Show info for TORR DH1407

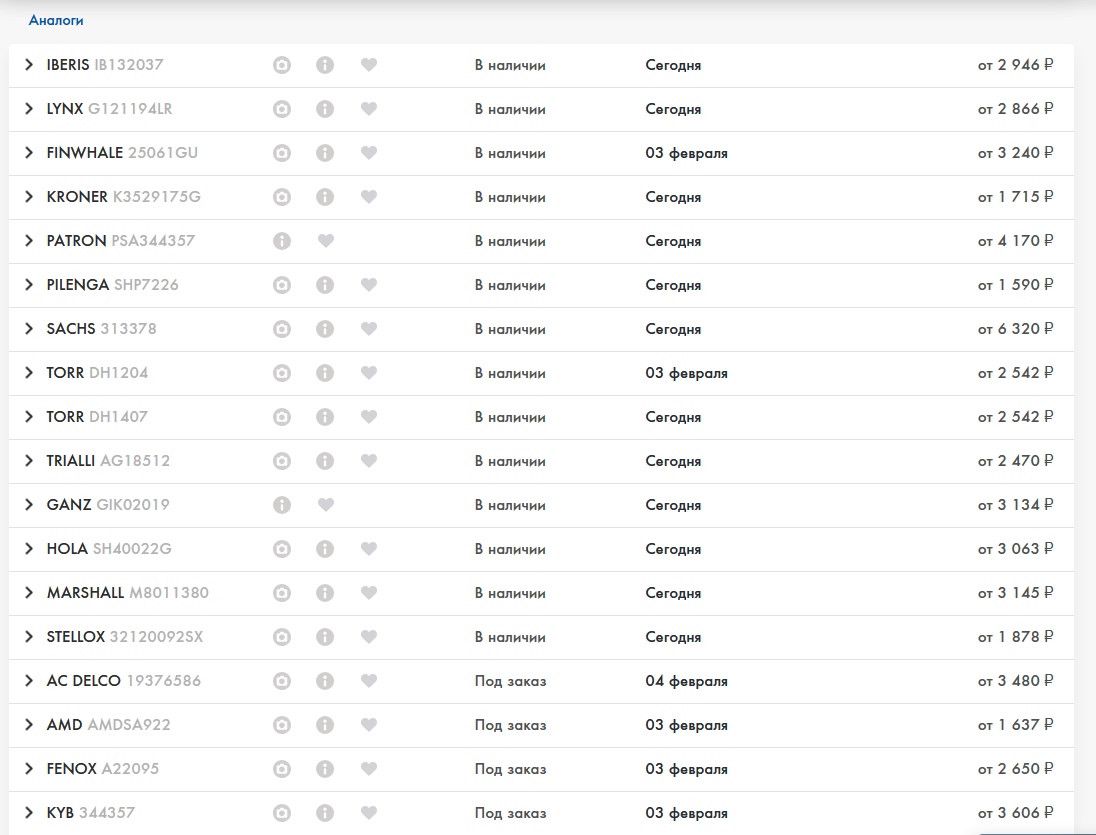pyautogui.click(x=325, y=417)
